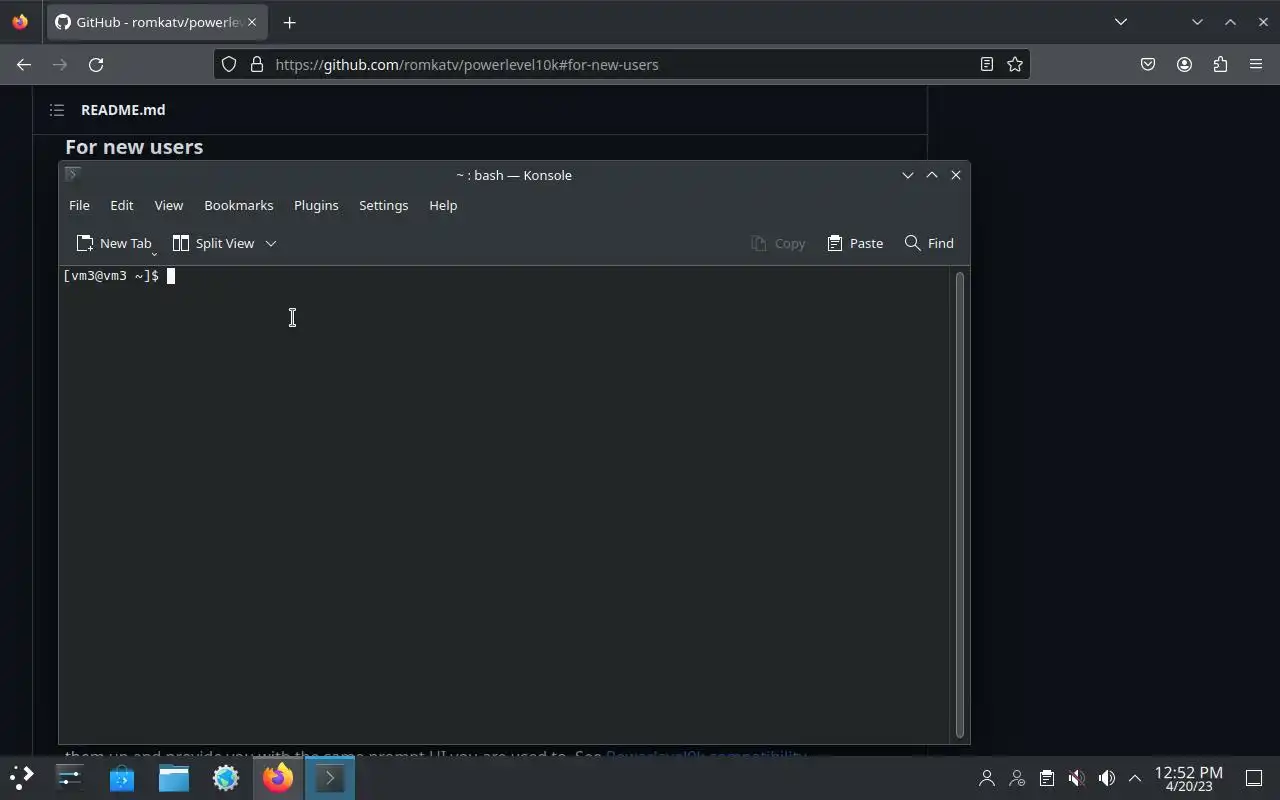Open the Bookmarks menu
Screen dimensions: 1280x800
point(239,205)
